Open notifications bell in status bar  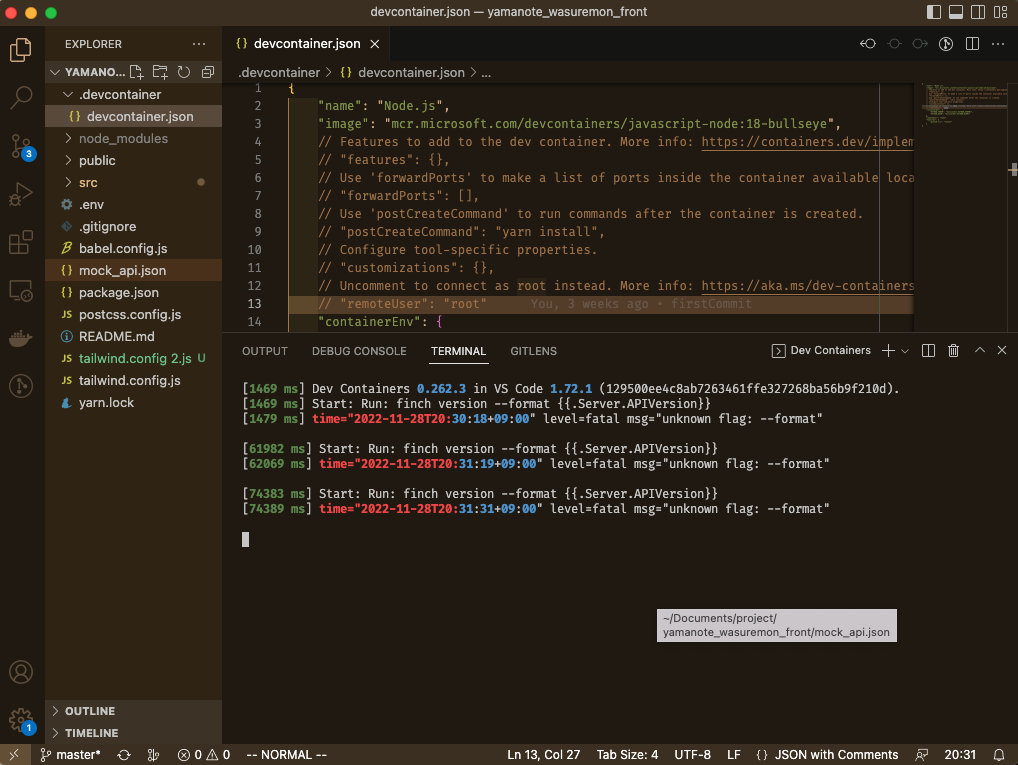tap(999, 755)
